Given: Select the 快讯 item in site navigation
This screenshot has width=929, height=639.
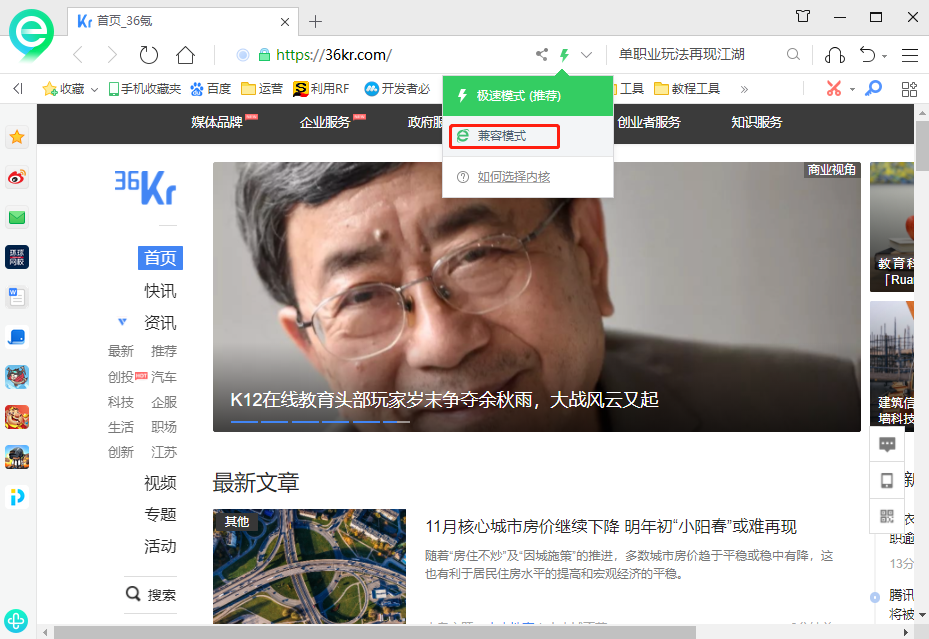Looking at the screenshot, I should (x=158, y=289).
